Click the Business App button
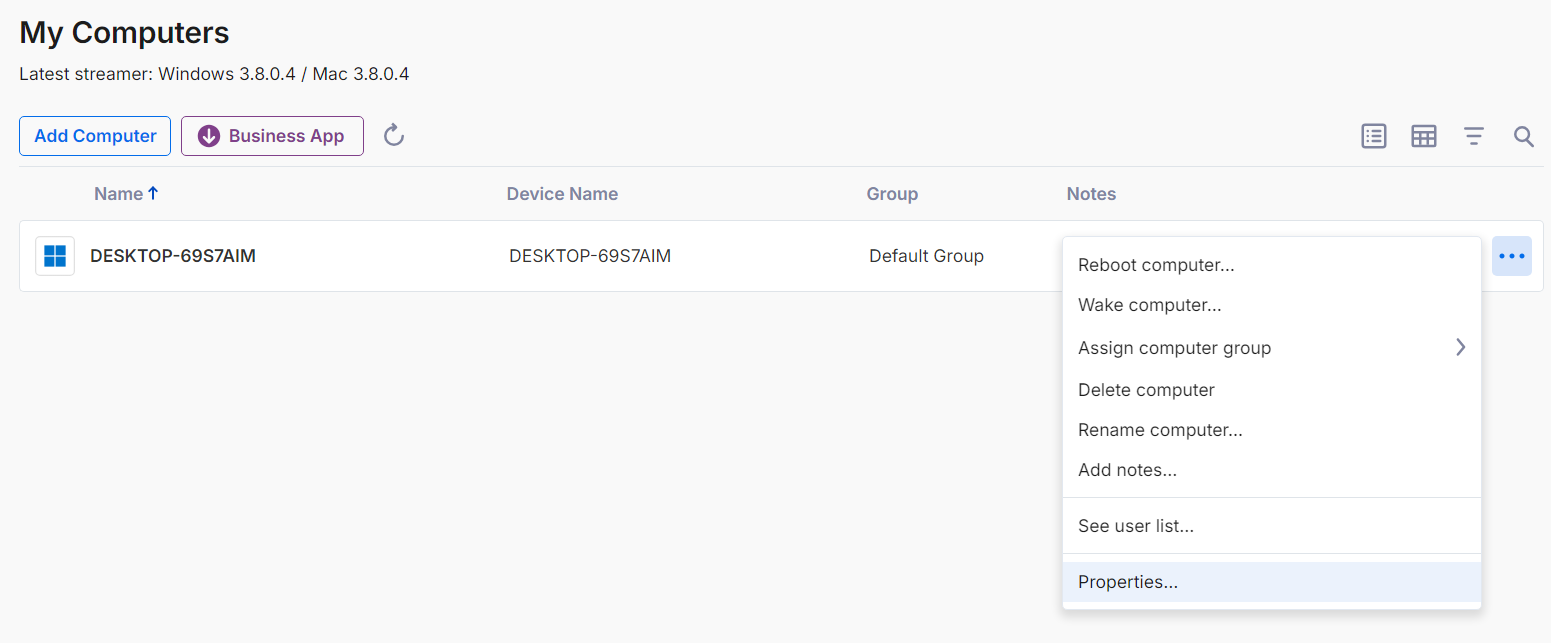 [272, 135]
